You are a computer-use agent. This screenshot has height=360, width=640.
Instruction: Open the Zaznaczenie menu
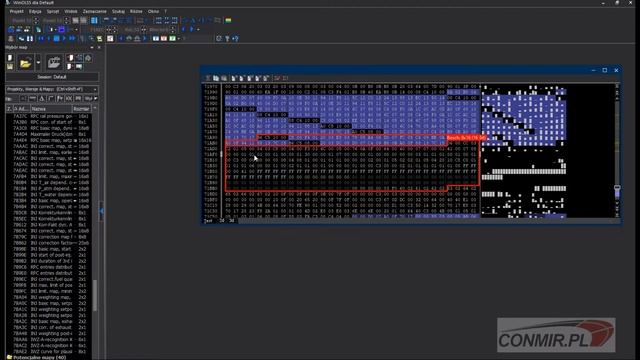click(x=94, y=11)
